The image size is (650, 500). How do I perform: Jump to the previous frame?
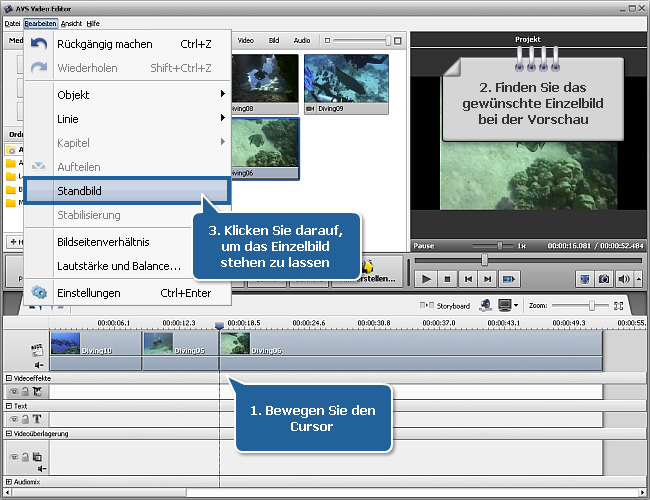pyautogui.click(x=468, y=279)
